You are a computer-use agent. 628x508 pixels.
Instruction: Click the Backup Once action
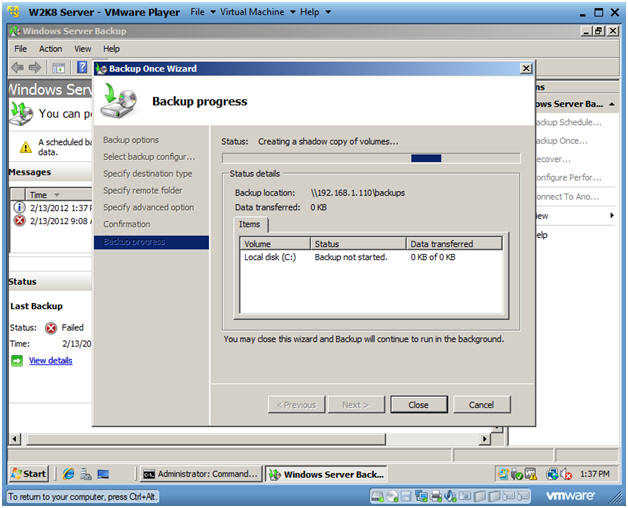click(x=562, y=141)
